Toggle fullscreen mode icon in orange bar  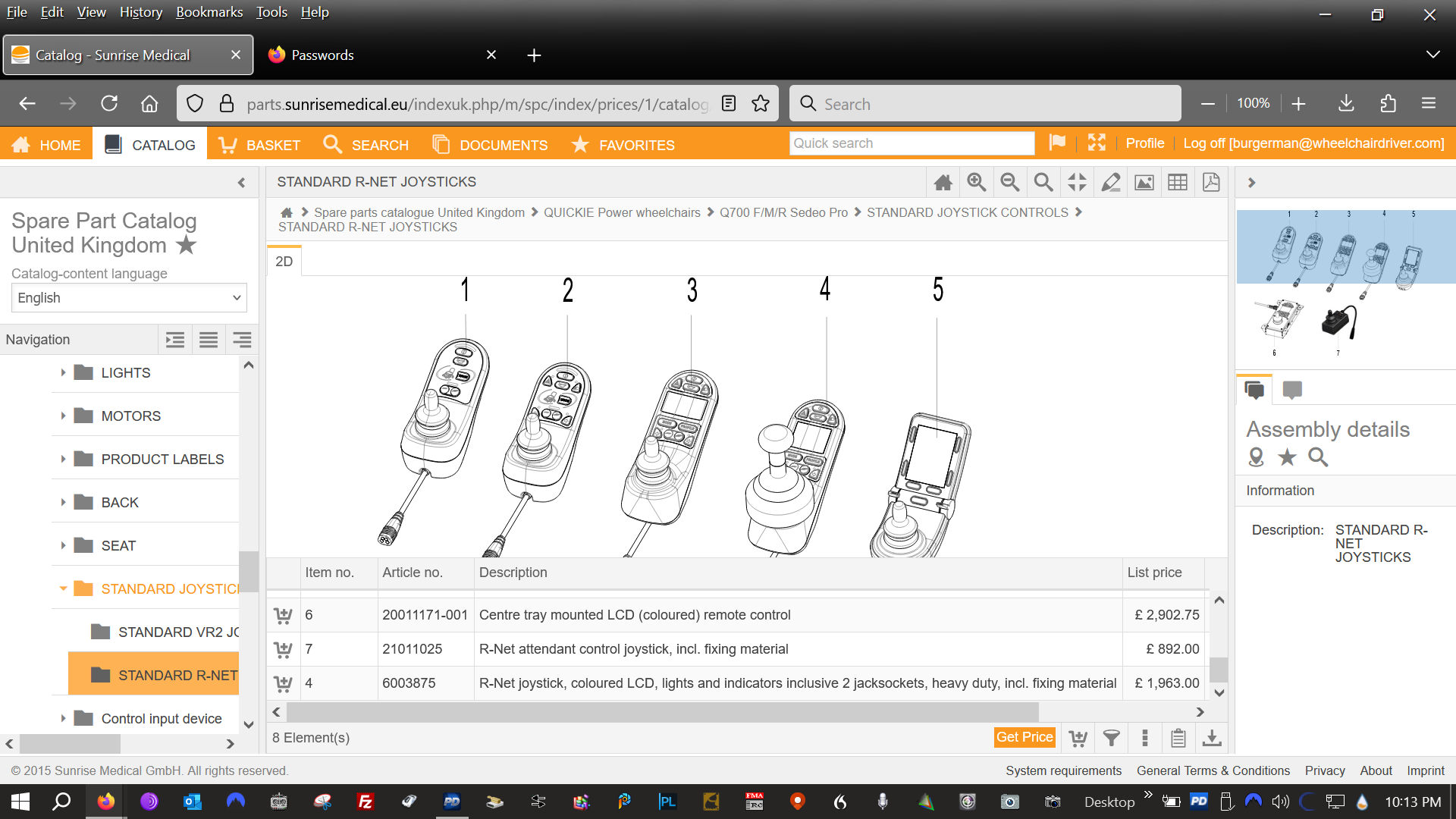(1097, 143)
